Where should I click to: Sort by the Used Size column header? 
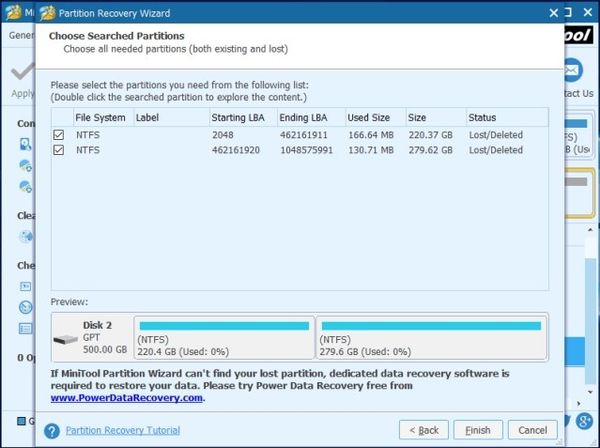[x=370, y=117]
